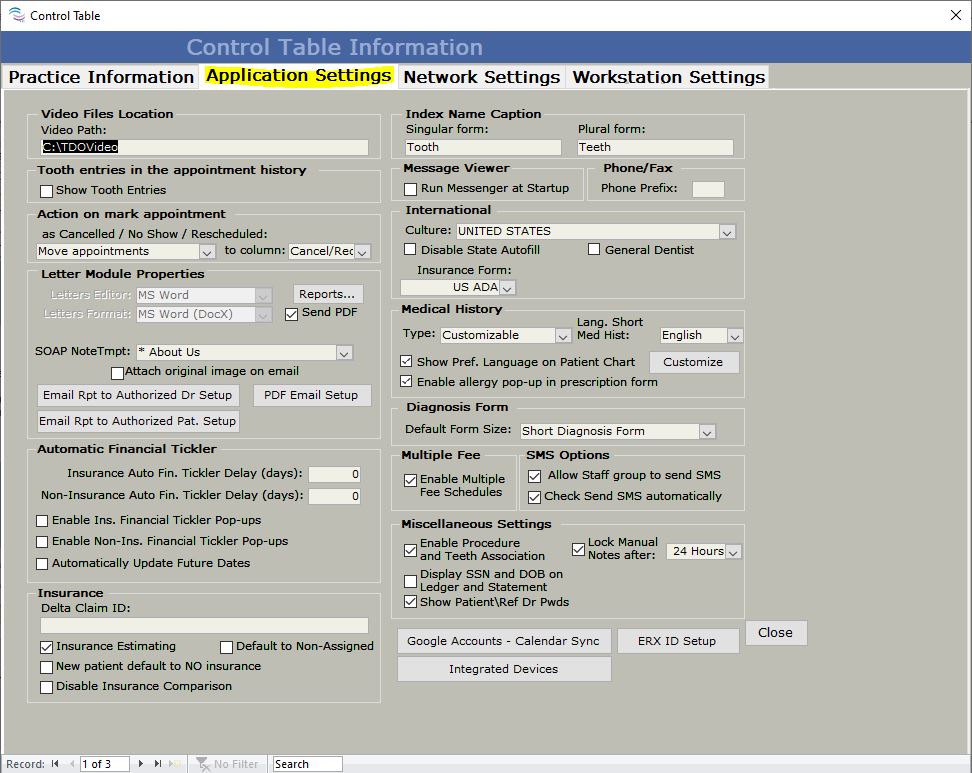The height and width of the screenshot is (773, 972).
Task: Open SOAP NoteTmpt dropdown
Action: pos(344,353)
